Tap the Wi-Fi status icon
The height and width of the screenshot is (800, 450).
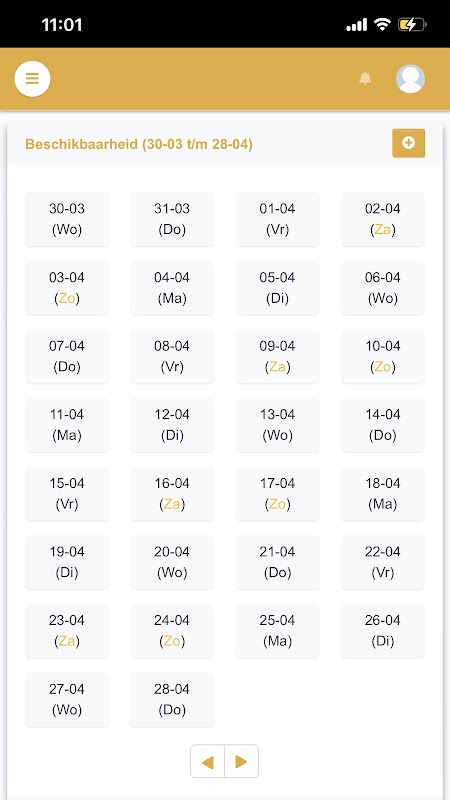[x=382, y=24]
